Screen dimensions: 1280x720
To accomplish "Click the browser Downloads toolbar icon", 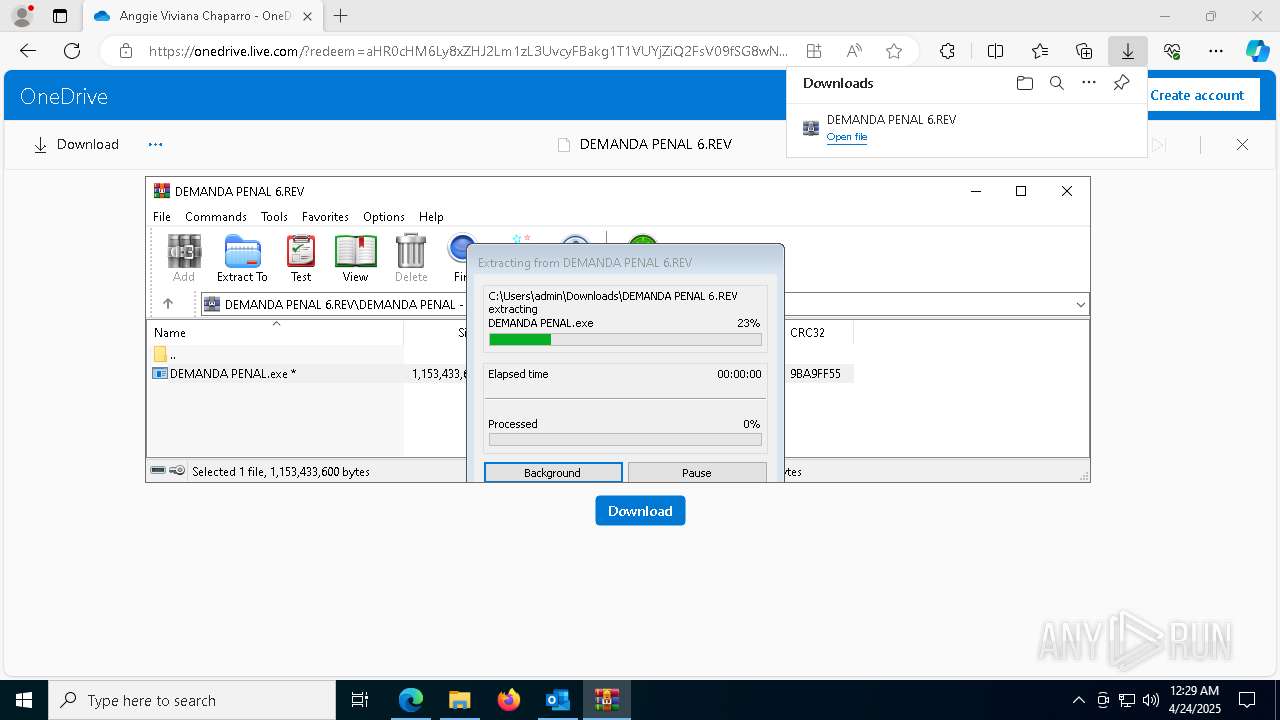I will tap(1128, 51).
